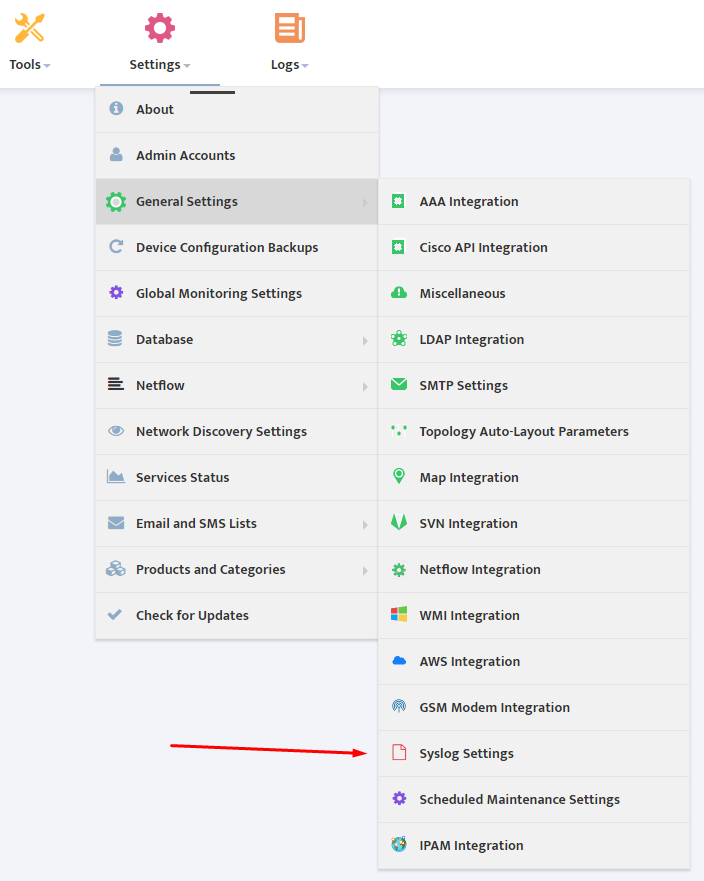Choose AAA Integration entry
The image size is (704, 881).
pos(534,202)
